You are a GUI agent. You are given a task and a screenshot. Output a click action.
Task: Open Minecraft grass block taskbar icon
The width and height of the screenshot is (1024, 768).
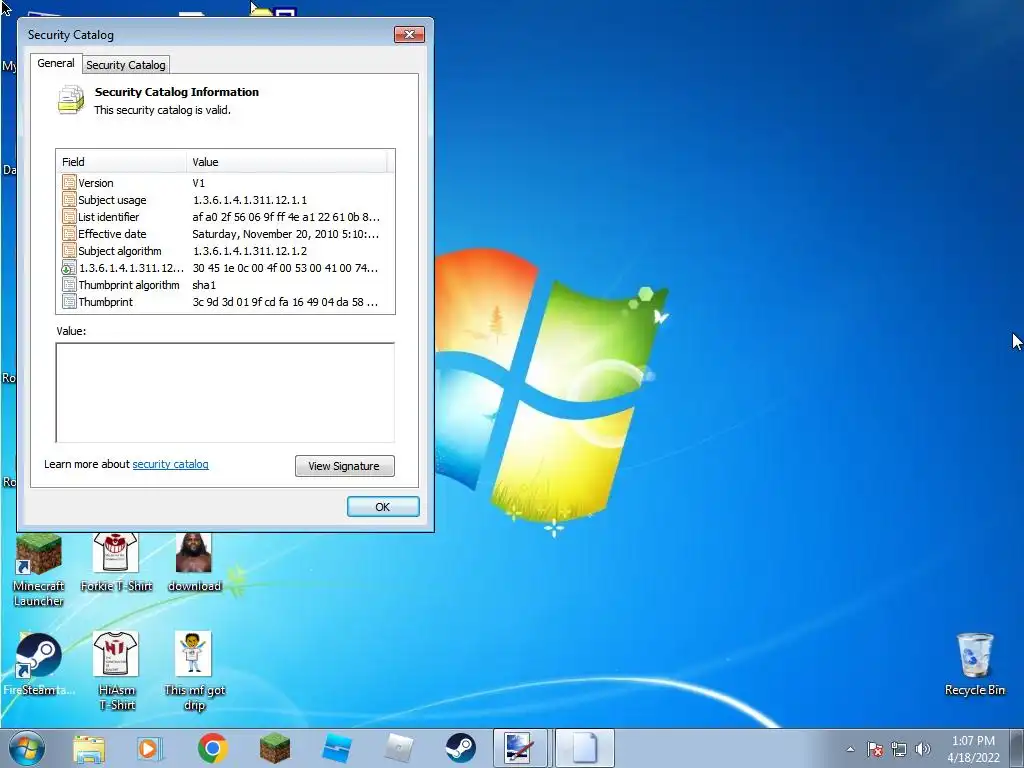point(275,748)
